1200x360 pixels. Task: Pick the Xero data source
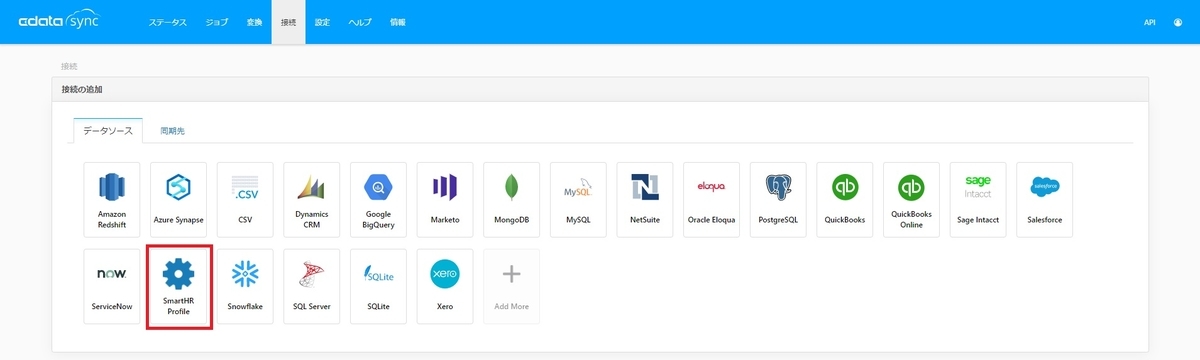coord(445,286)
